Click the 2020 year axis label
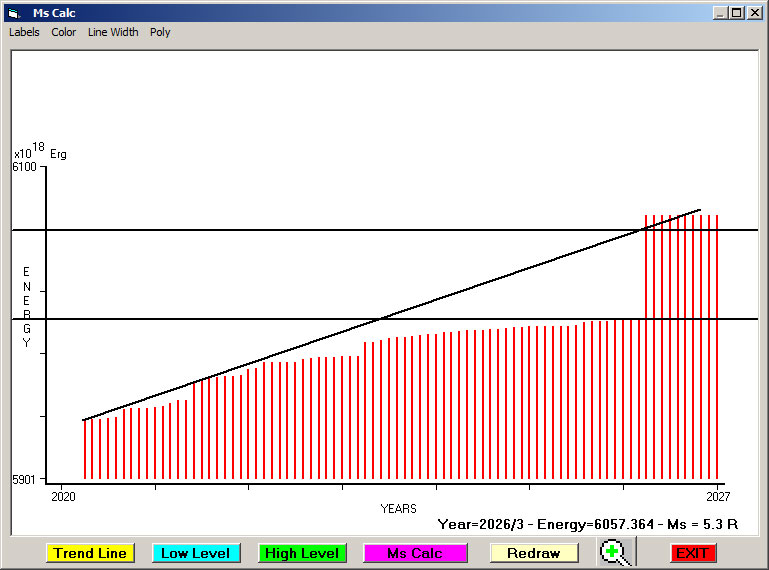 point(63,495)
